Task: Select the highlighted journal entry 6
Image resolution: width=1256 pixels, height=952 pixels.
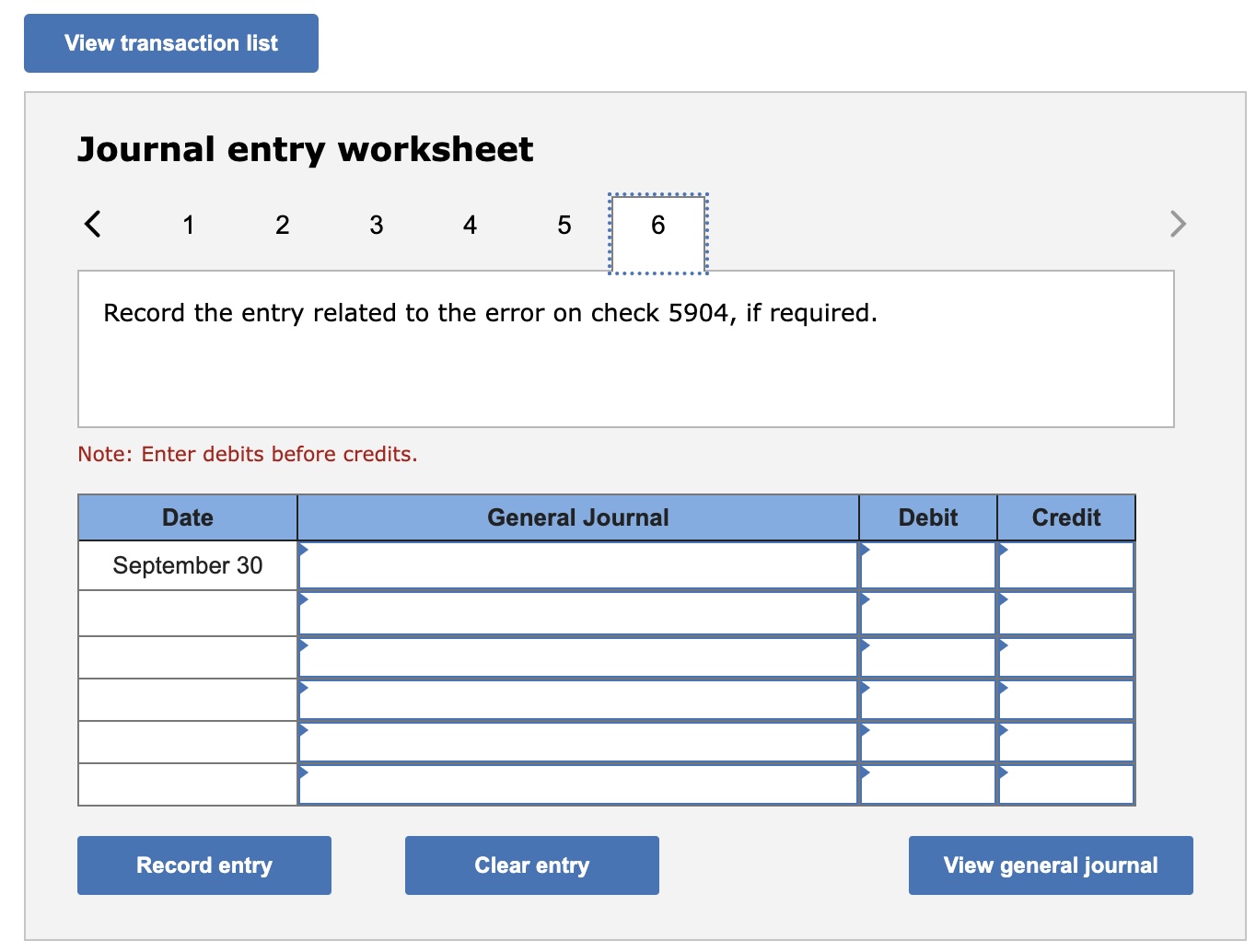Action: coord(657,224)
